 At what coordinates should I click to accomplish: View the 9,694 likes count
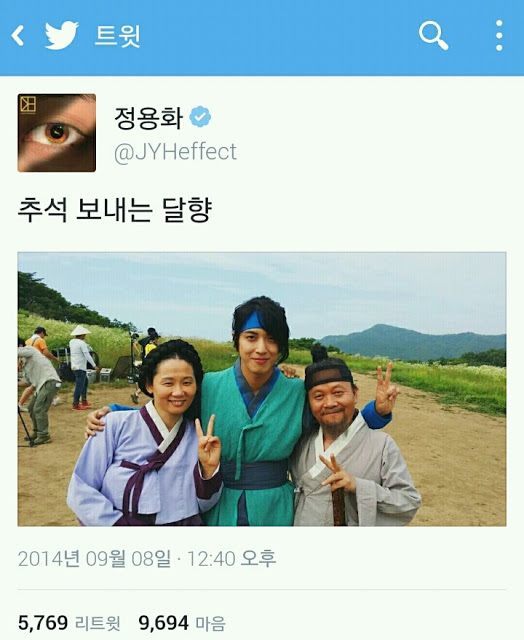tap(164, 623)
